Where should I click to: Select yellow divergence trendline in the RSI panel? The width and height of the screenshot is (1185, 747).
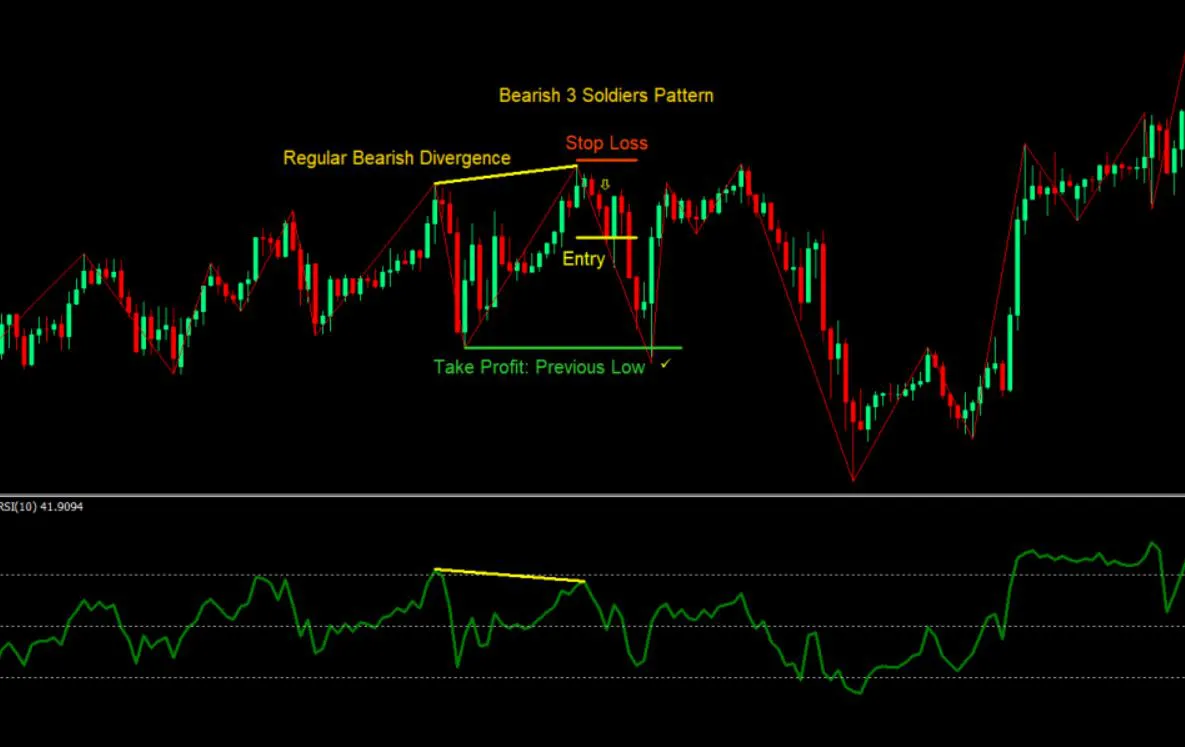[x=510, y=575]
